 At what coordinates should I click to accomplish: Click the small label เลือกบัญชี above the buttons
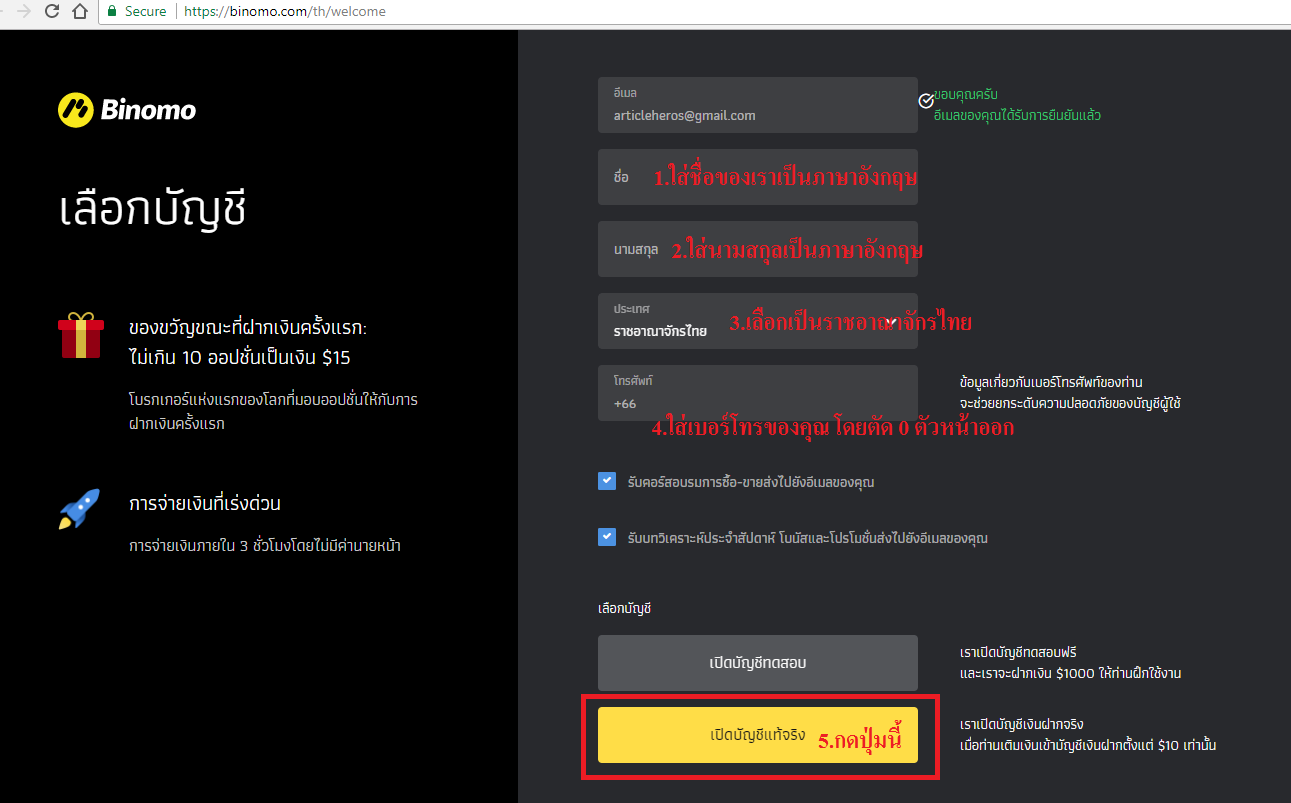625,608
